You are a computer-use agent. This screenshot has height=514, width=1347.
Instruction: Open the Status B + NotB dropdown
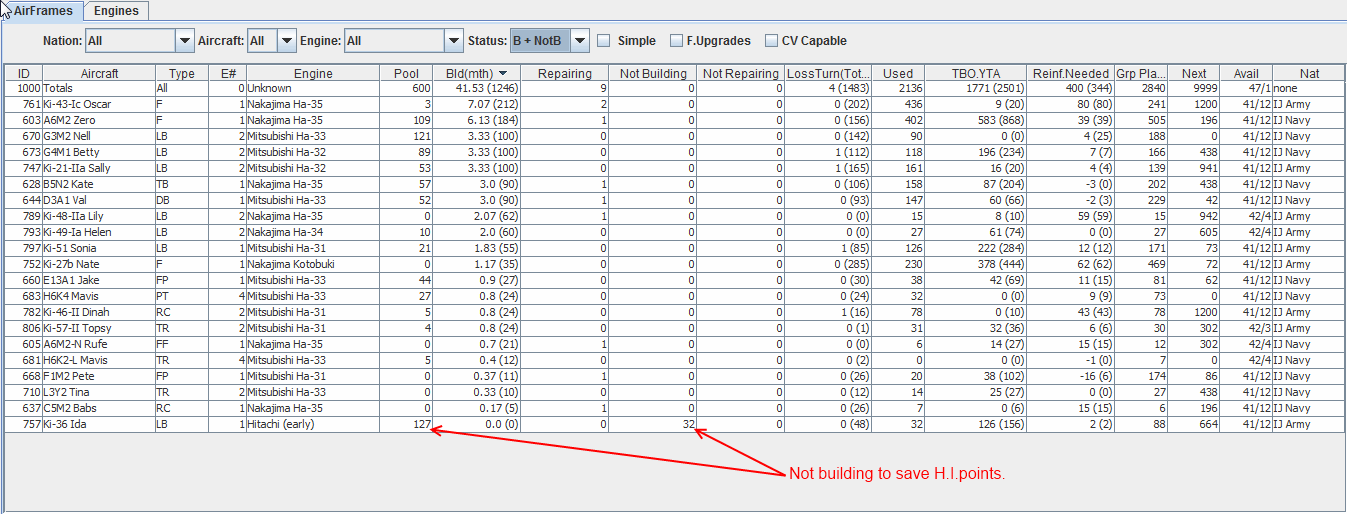(x=579, y=41)
